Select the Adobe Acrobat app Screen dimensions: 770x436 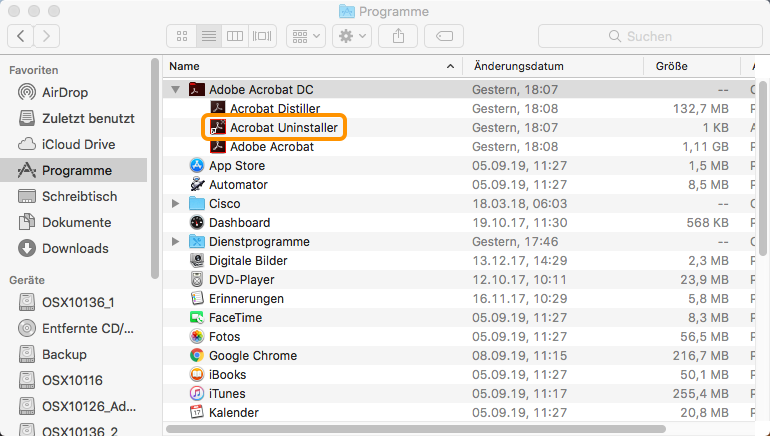272,147
